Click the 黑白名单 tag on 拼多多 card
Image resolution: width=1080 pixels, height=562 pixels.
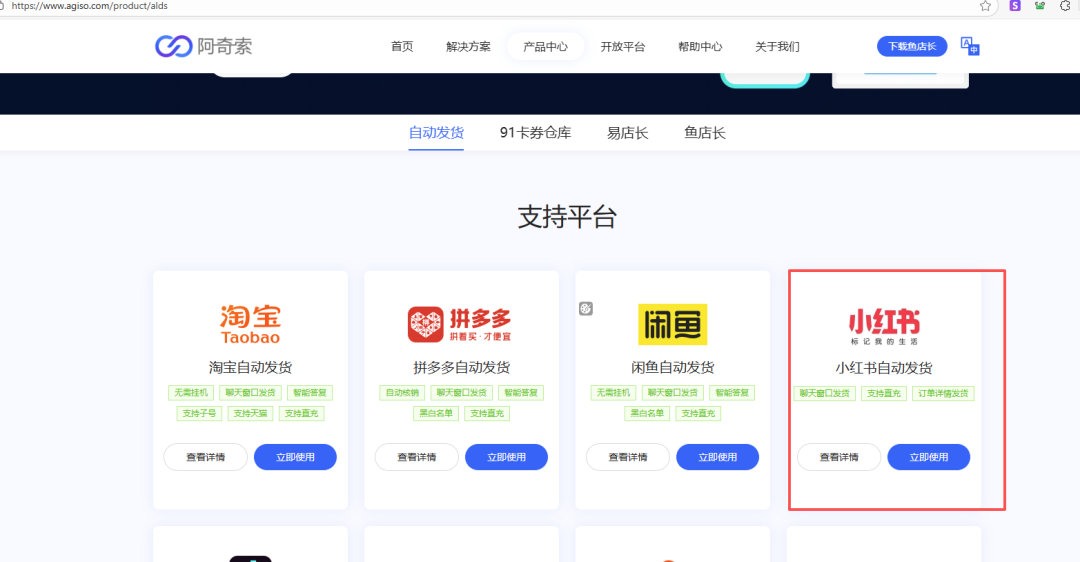436,413
